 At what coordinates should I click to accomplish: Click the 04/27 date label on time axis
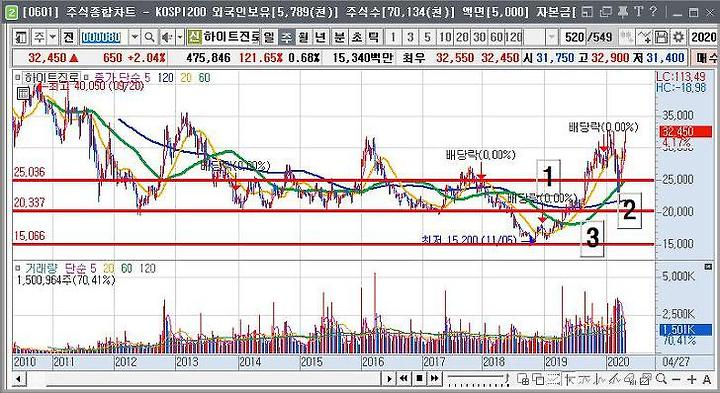click(x=676, y=362)
